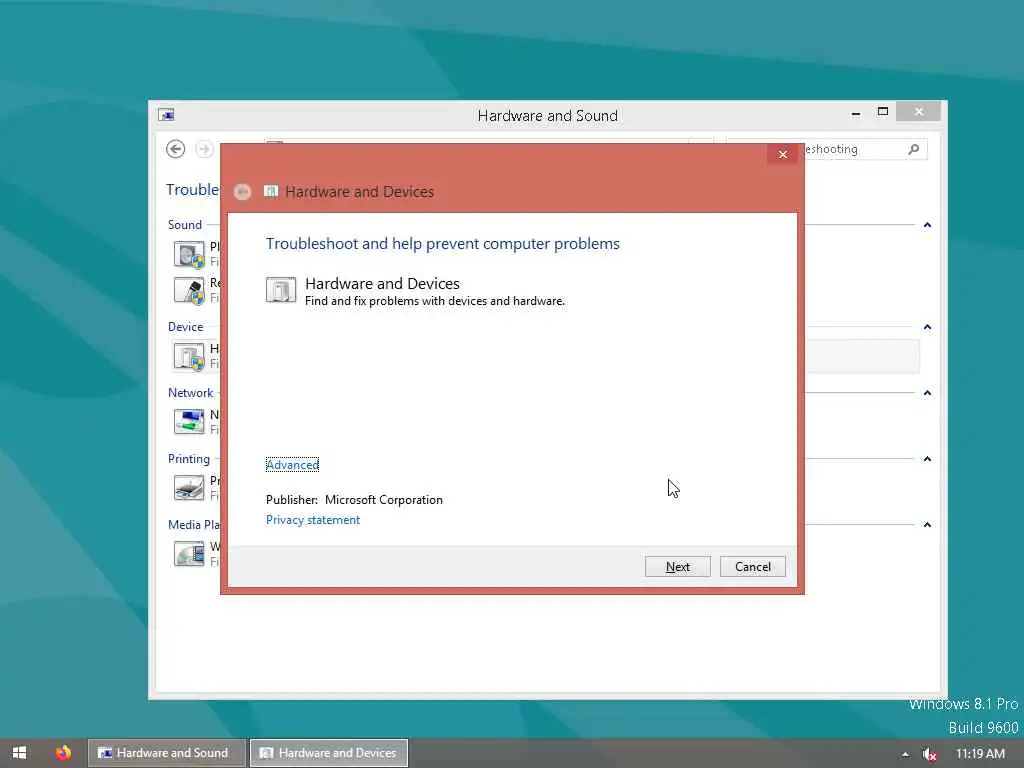
Task: Open the Windows Start button
Action: pos(19,753)
